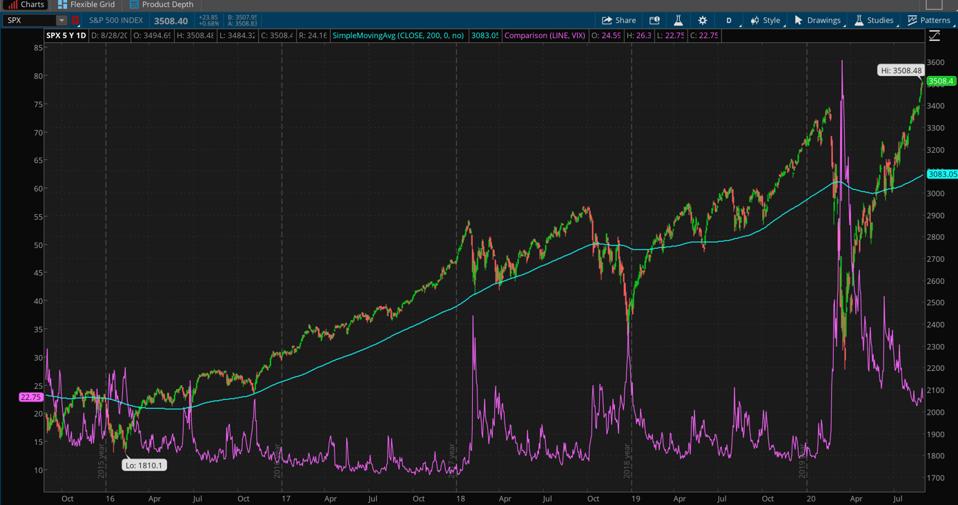This screenshot has height=505, width=958.
Task: Open the Studies menu
Action: tap(873, 20)
